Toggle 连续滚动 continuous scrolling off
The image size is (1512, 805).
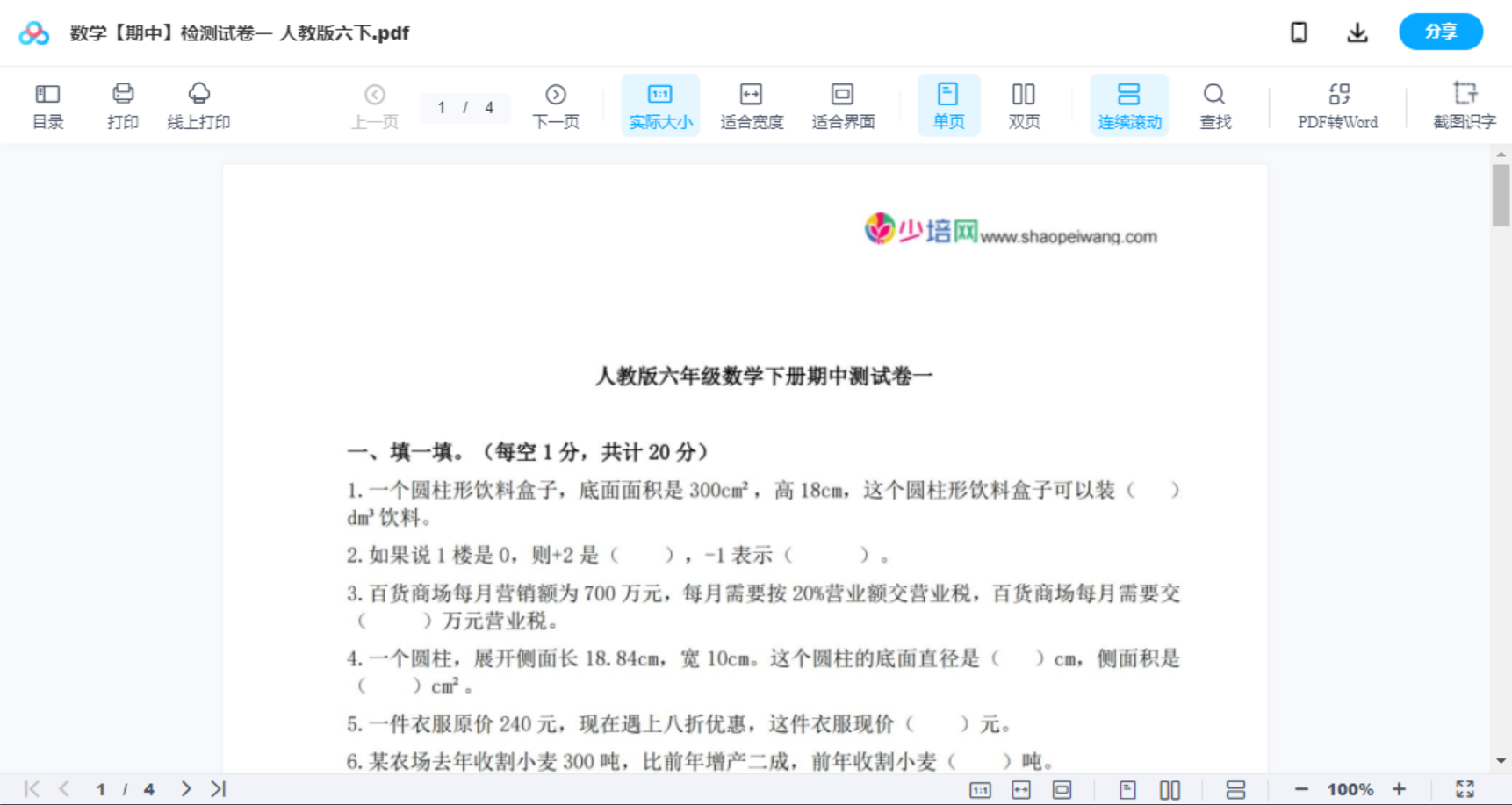coord(1129,104)
